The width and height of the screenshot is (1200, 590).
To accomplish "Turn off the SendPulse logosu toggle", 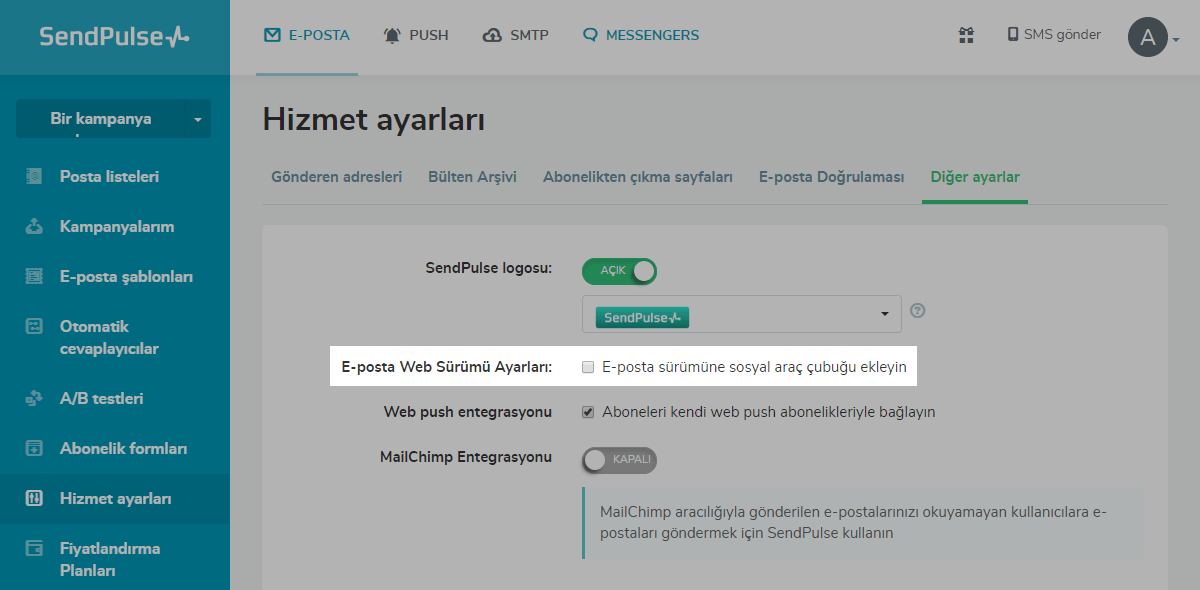I will 619,271.
